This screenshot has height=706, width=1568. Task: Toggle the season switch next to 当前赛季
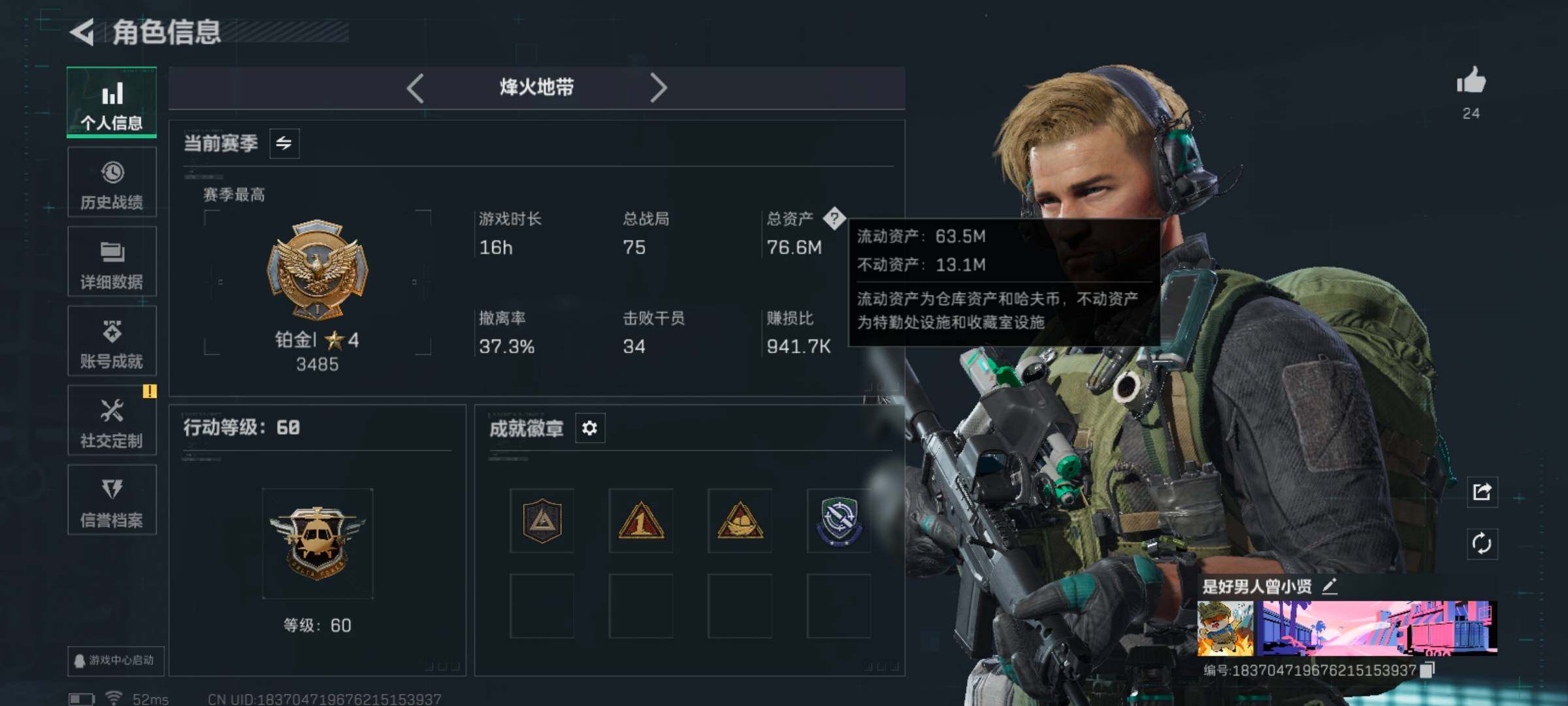point(284,143)
